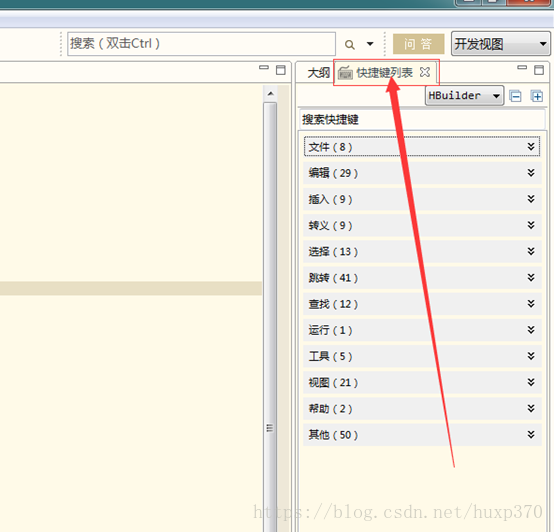The height and width of the screenshot is (532, 554).
Task: Switch to the 大纲 tab
Action: pos(318,73)
